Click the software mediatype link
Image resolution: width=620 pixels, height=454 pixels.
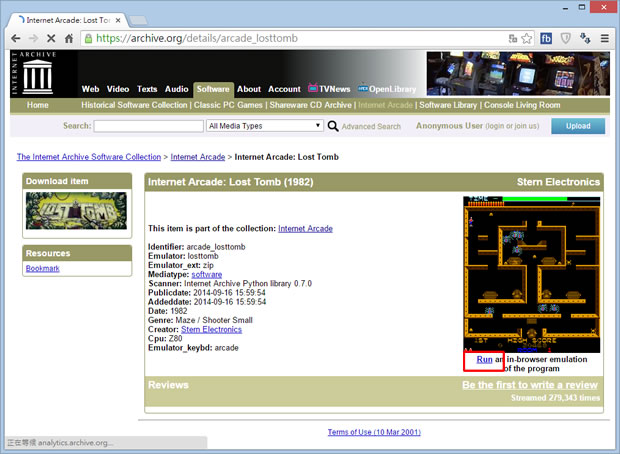tap(207, 274)
